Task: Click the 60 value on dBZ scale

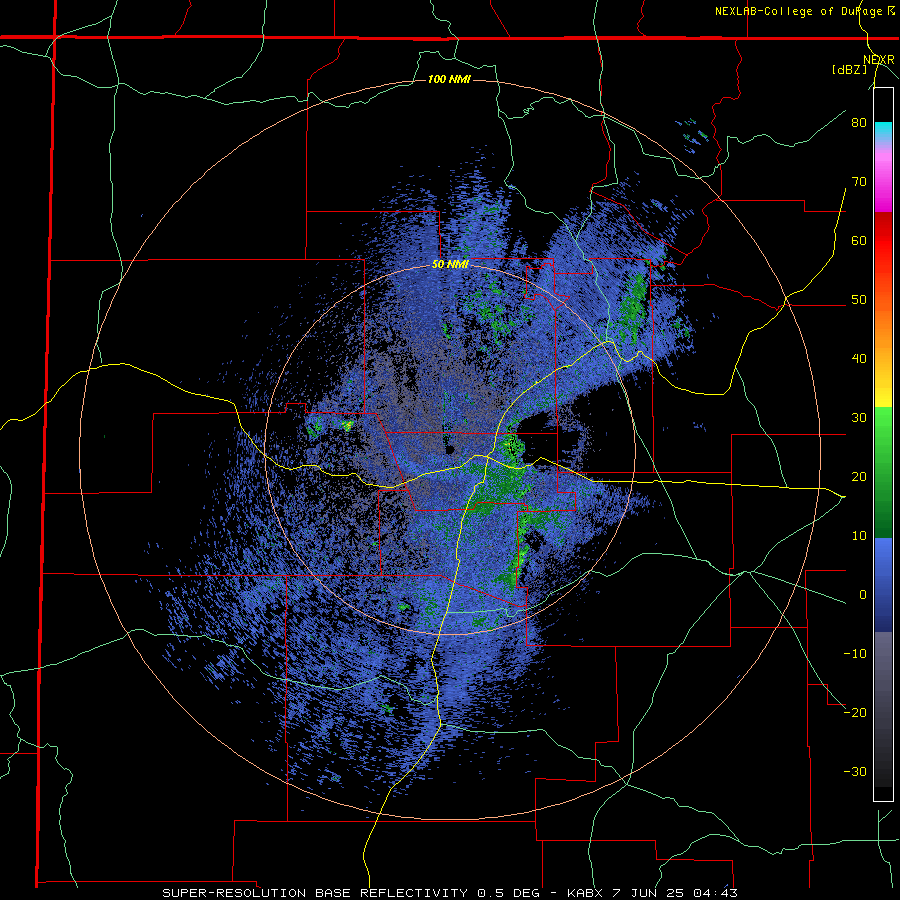Action: 859,240
